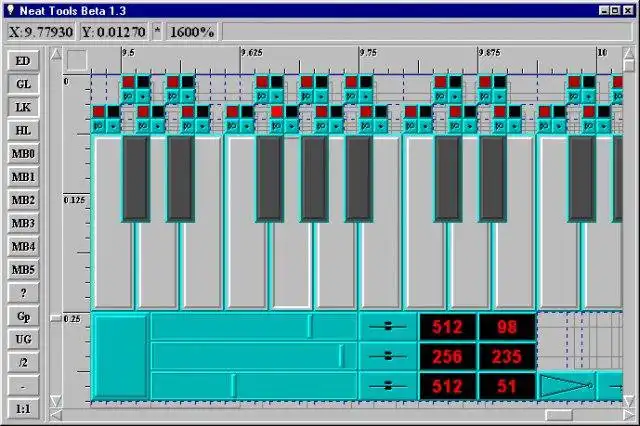The image size is (640, 426).
Task: Click the left vertical scrollbar thumb near 0.25
Action: 56,318
